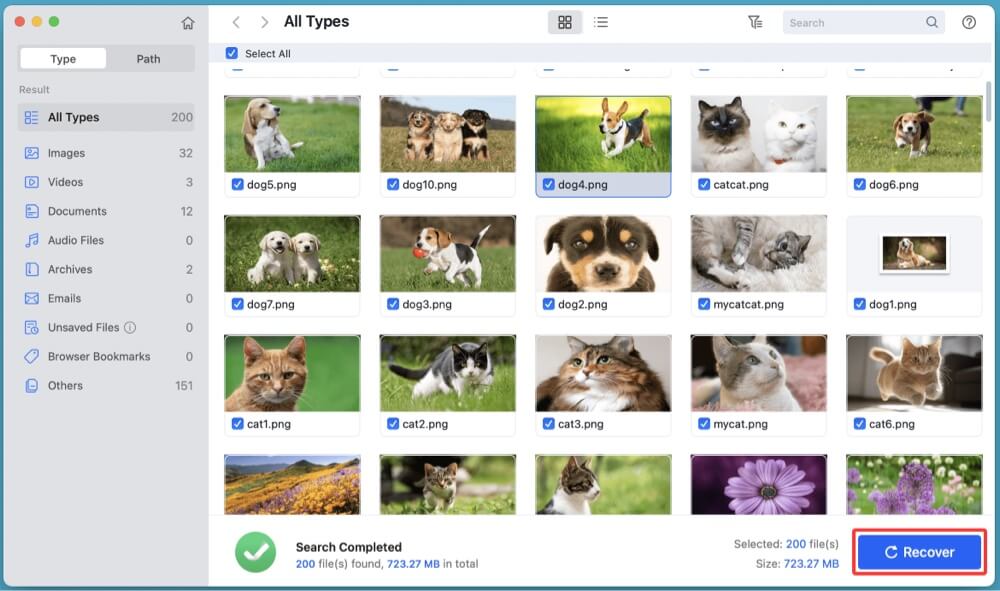Image resolution: width=1000 pixels, height=591 pixels.
Task: Navigate forward with the right arrow
Action: (x=264, y=22)
